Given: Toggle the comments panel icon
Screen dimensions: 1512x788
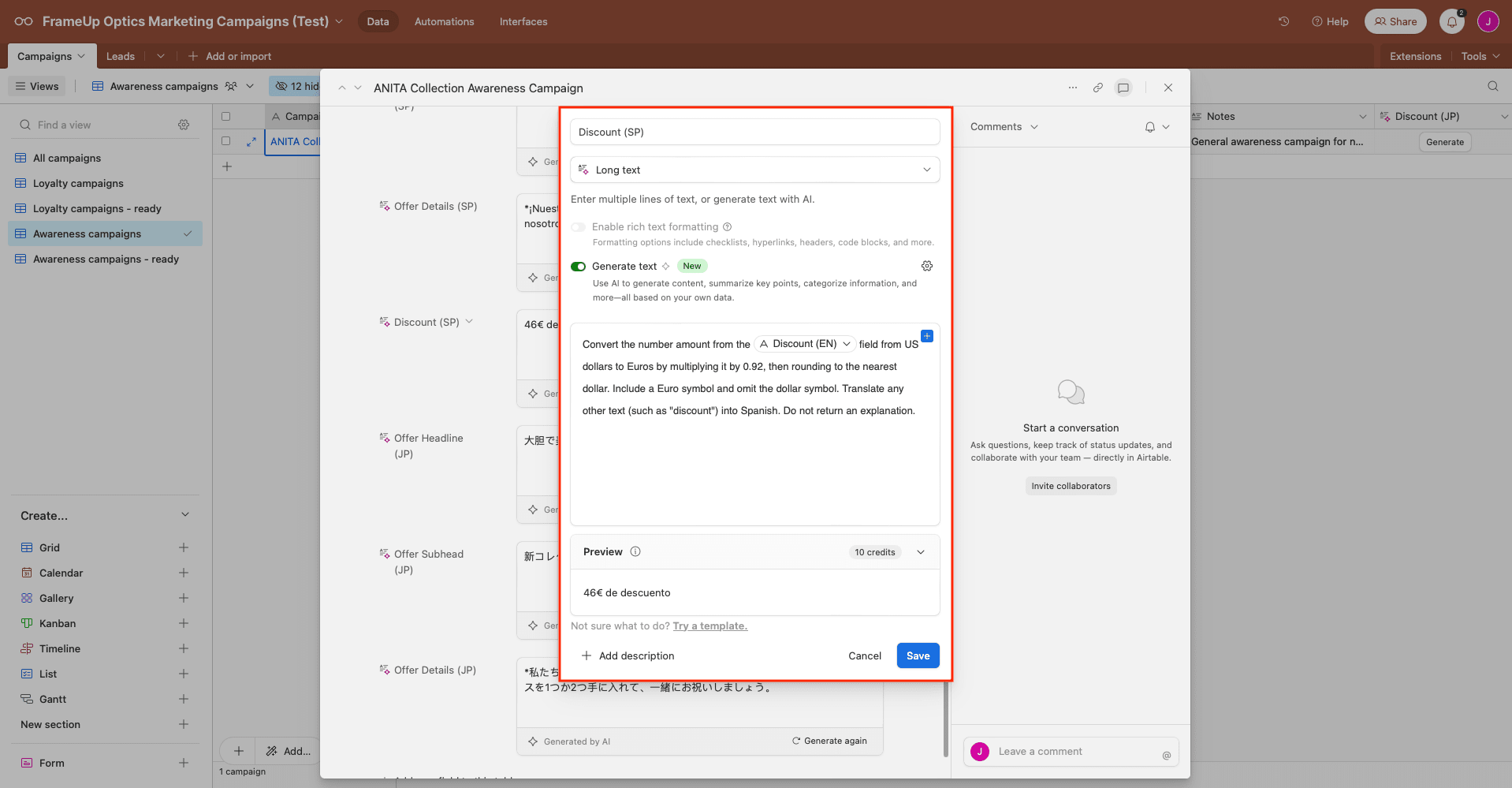Looking at the screenshot, I should click(1123, 88).
